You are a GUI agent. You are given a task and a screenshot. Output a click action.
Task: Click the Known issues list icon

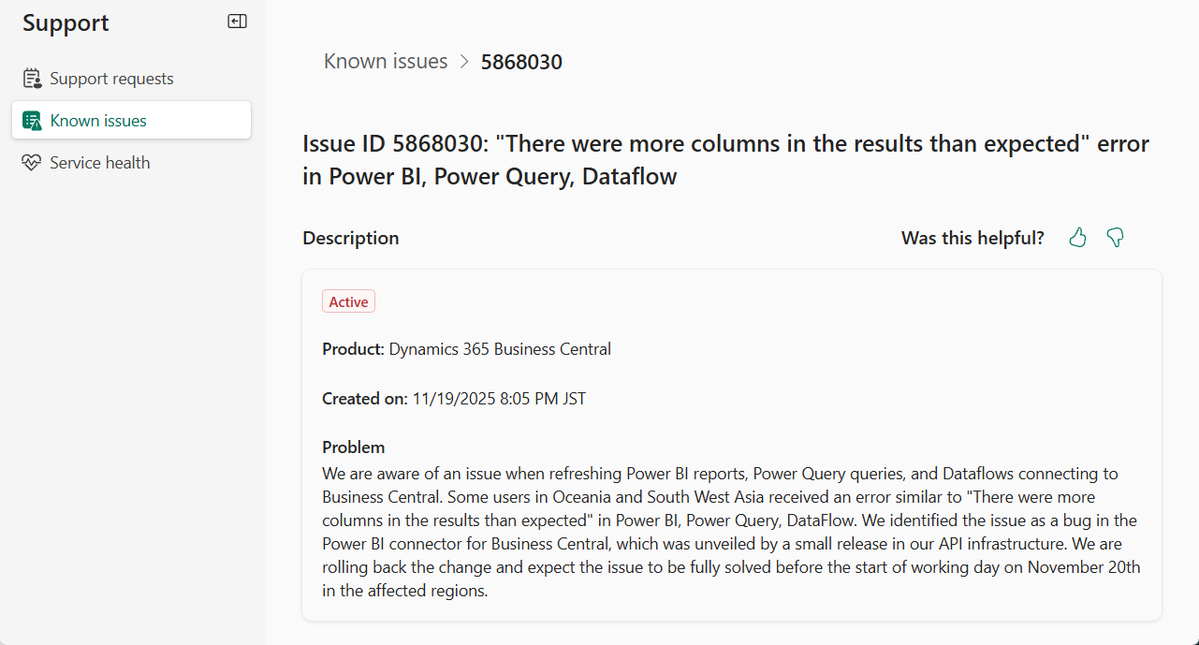point(31,119)
